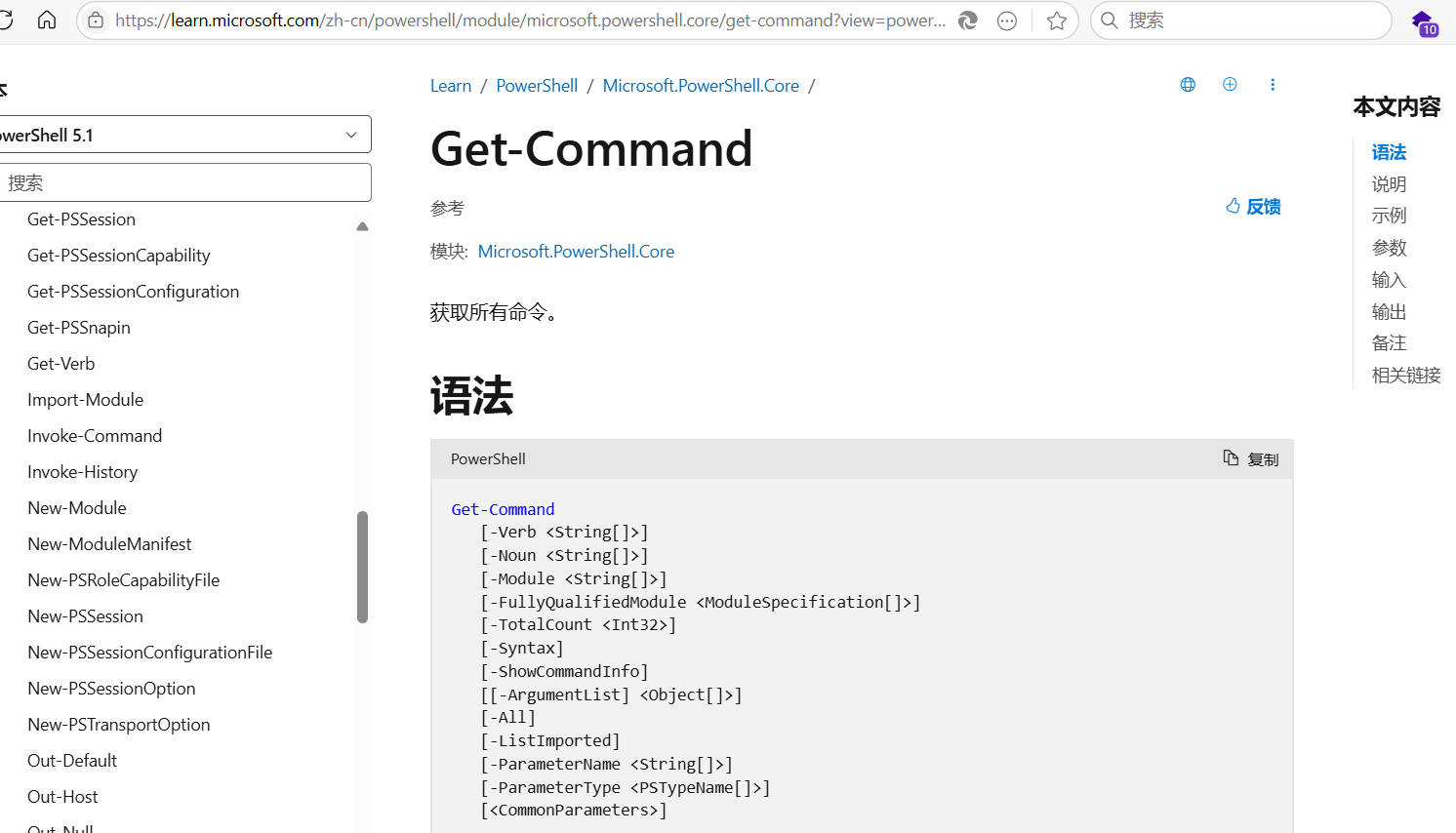Jump to 备注 section in contents
This screenshot has height=833, width=1456.
coord(1389,343)
